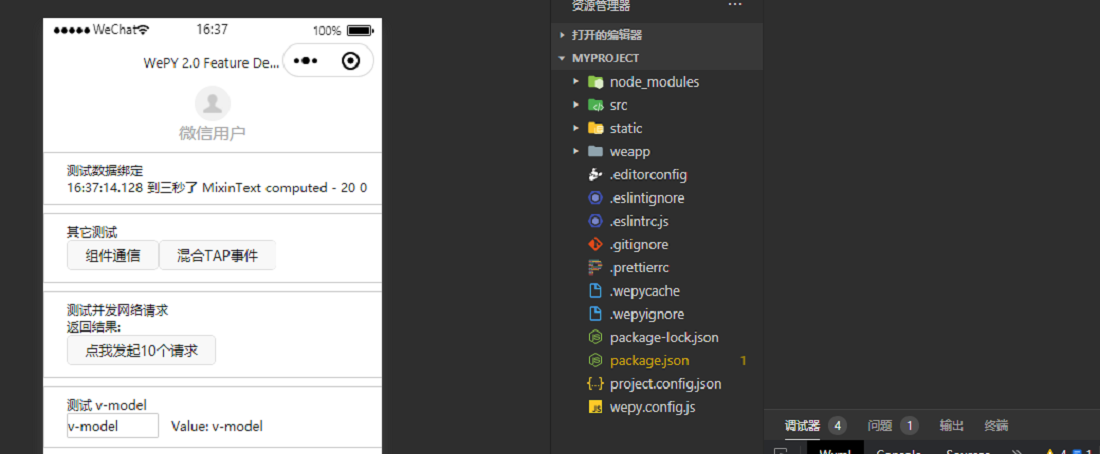Click the wepy.config.js JS icon

coord(595,407)
